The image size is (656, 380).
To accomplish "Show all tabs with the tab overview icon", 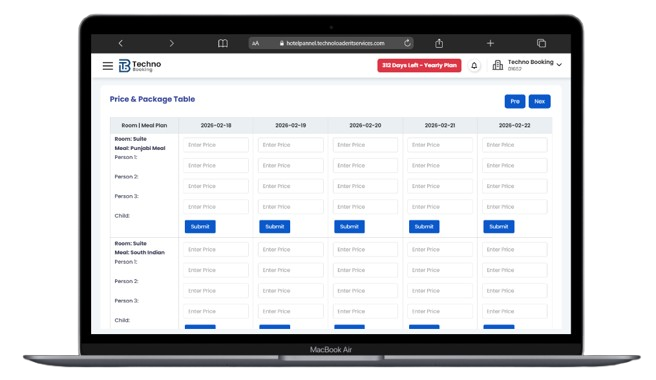I will point(541,43).
